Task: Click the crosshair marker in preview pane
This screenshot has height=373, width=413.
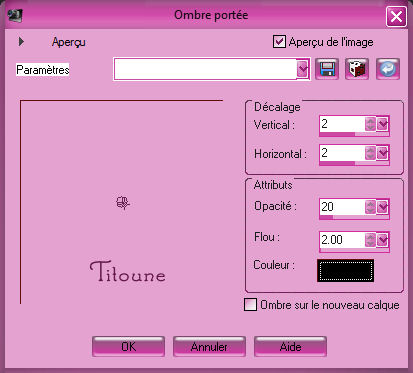Action: click(123, 203)
